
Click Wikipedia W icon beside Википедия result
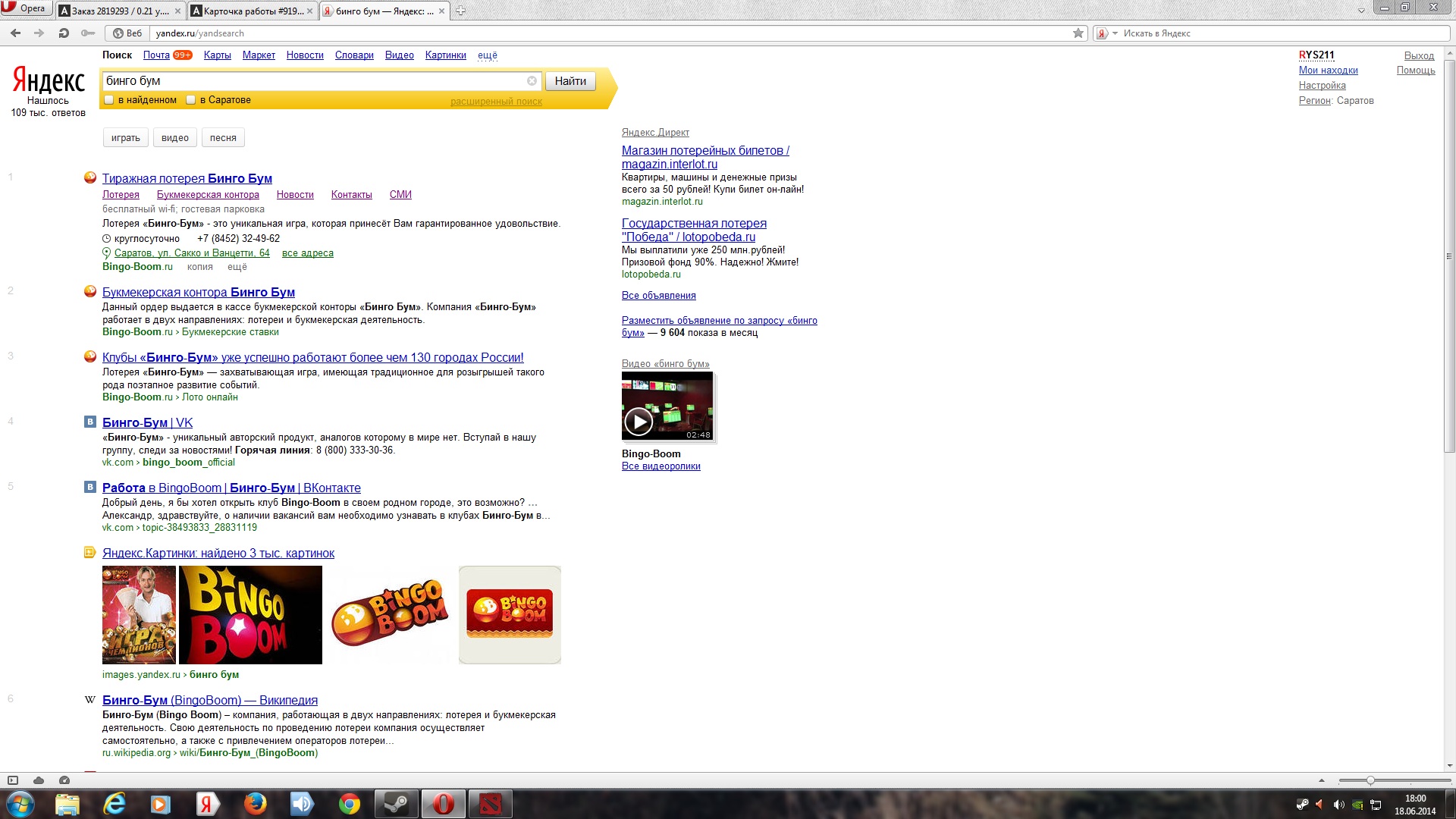pyautogui.click(x=90, y=699)
